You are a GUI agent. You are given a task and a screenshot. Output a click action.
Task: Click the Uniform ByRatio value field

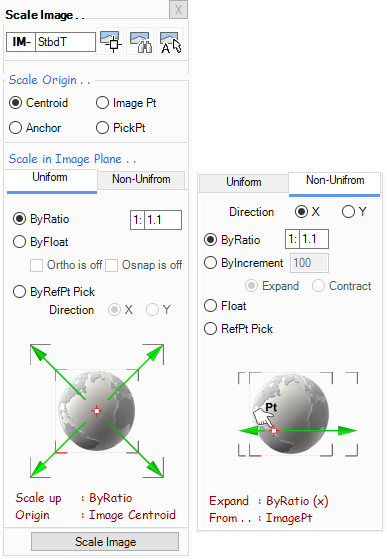click(x=163, y=220)
